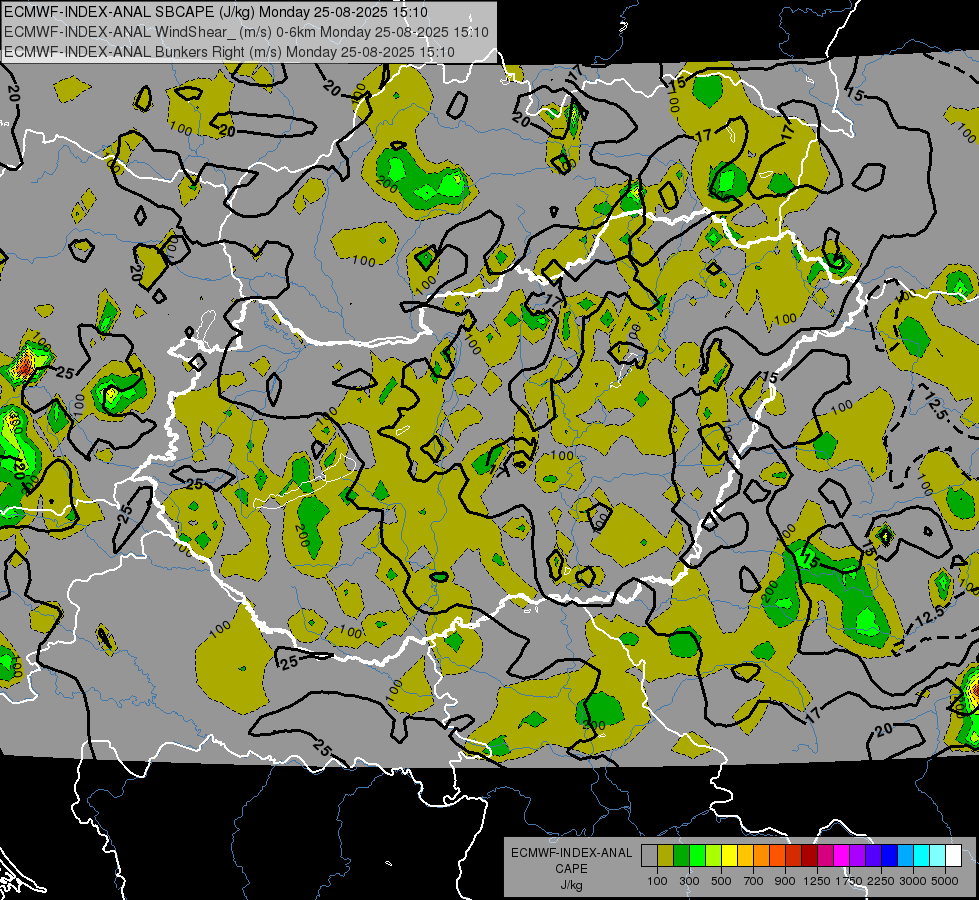Click the legend tick label 500
The width and height of the screenshot is (979, 900).
coord(721,881)
